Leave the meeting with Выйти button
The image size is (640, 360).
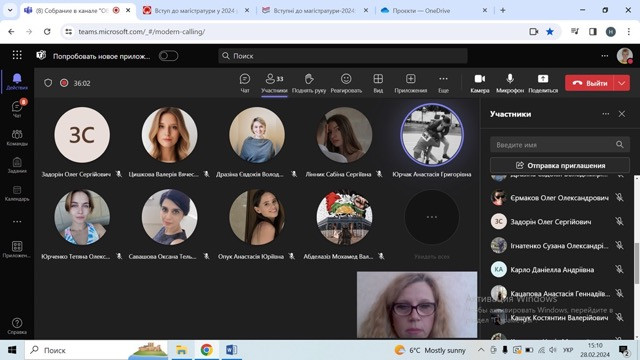[x=589, y=83]
